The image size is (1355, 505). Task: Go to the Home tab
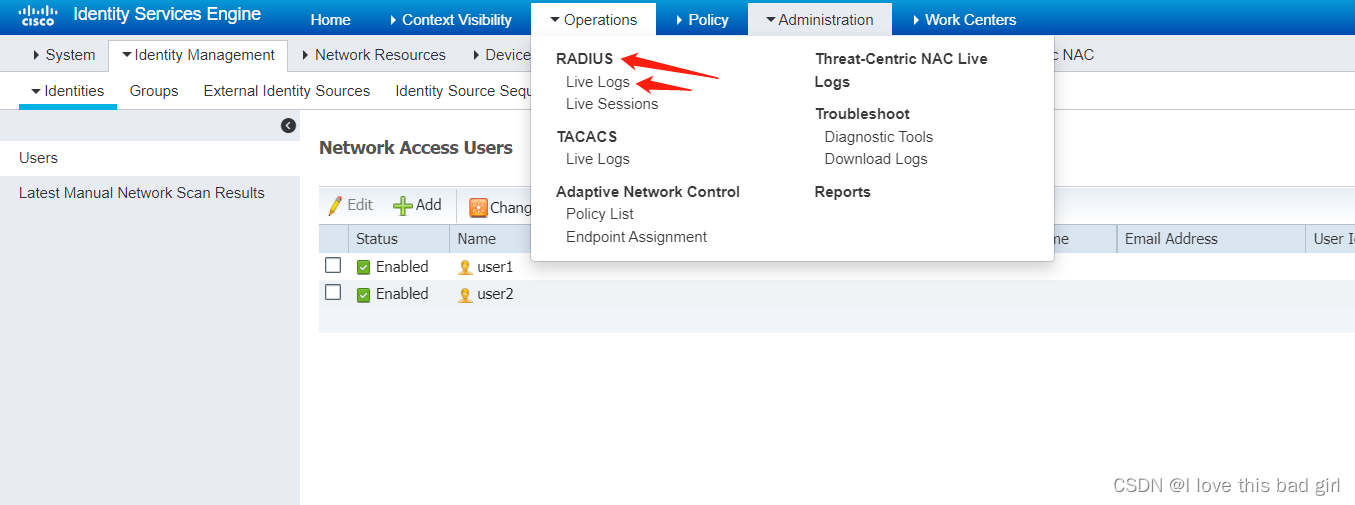(x=330, y=19)
